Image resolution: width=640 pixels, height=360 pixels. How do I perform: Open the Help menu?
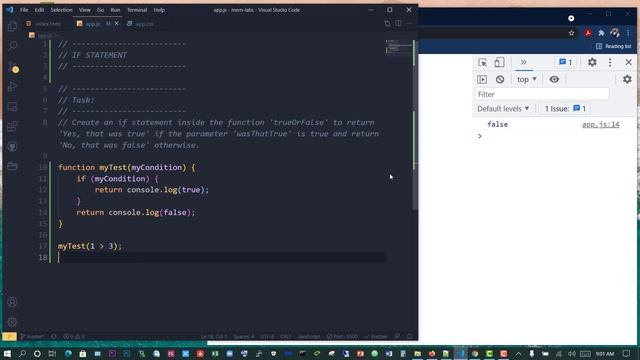[159, 10]
